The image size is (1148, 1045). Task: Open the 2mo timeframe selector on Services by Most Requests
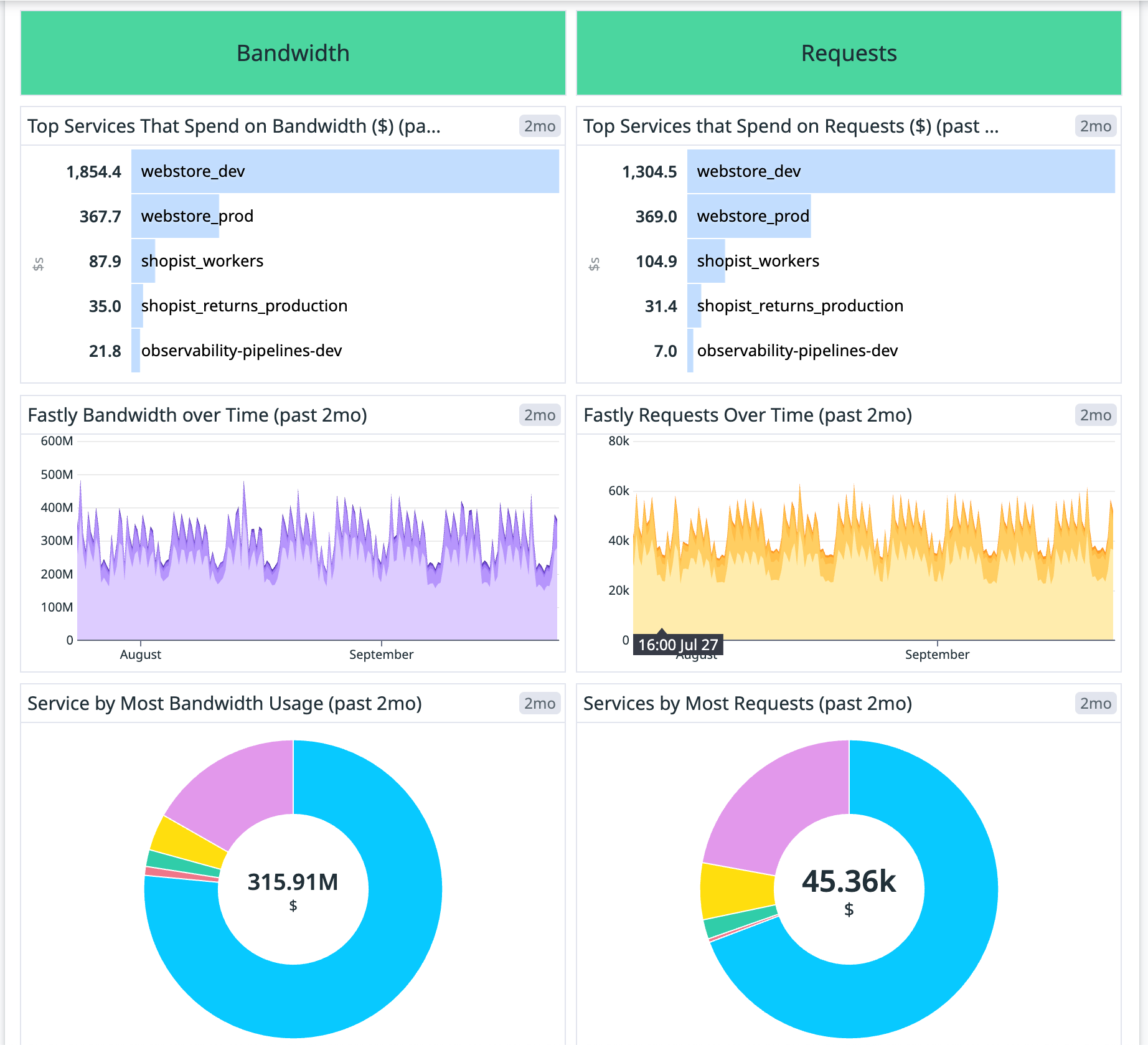coord(1095,704)
